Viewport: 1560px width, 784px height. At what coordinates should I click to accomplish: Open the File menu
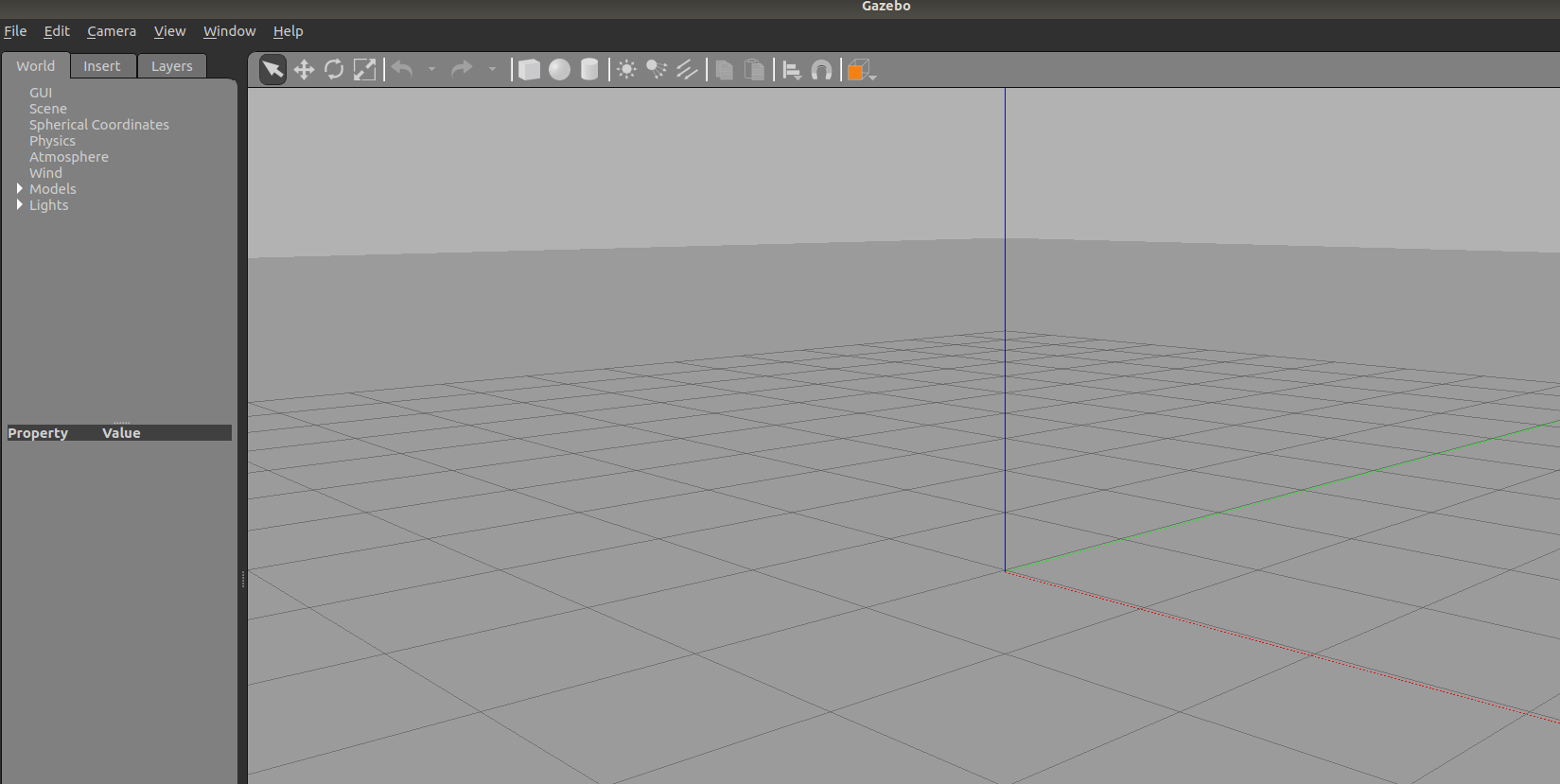tap(15, 31)
